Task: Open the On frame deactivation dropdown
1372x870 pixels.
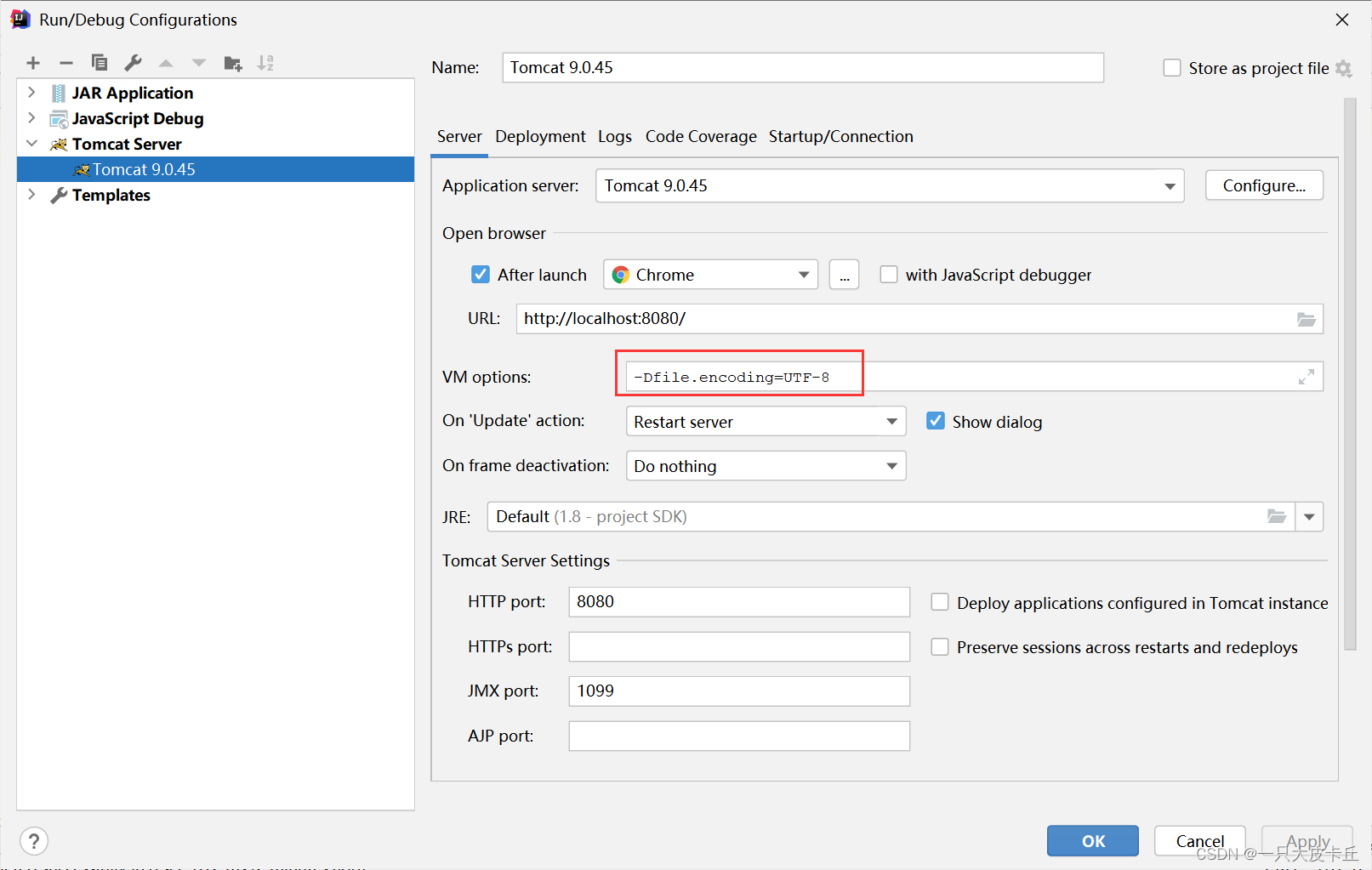Action: 766,466
